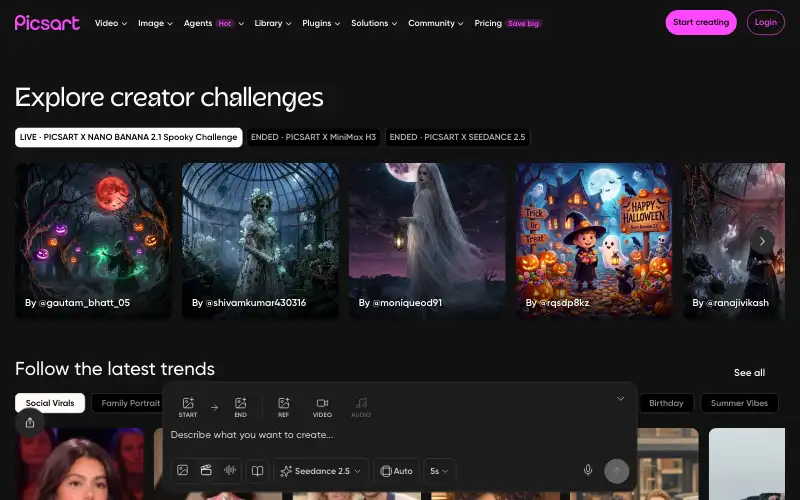Expand the Video menu

(111, 23)
